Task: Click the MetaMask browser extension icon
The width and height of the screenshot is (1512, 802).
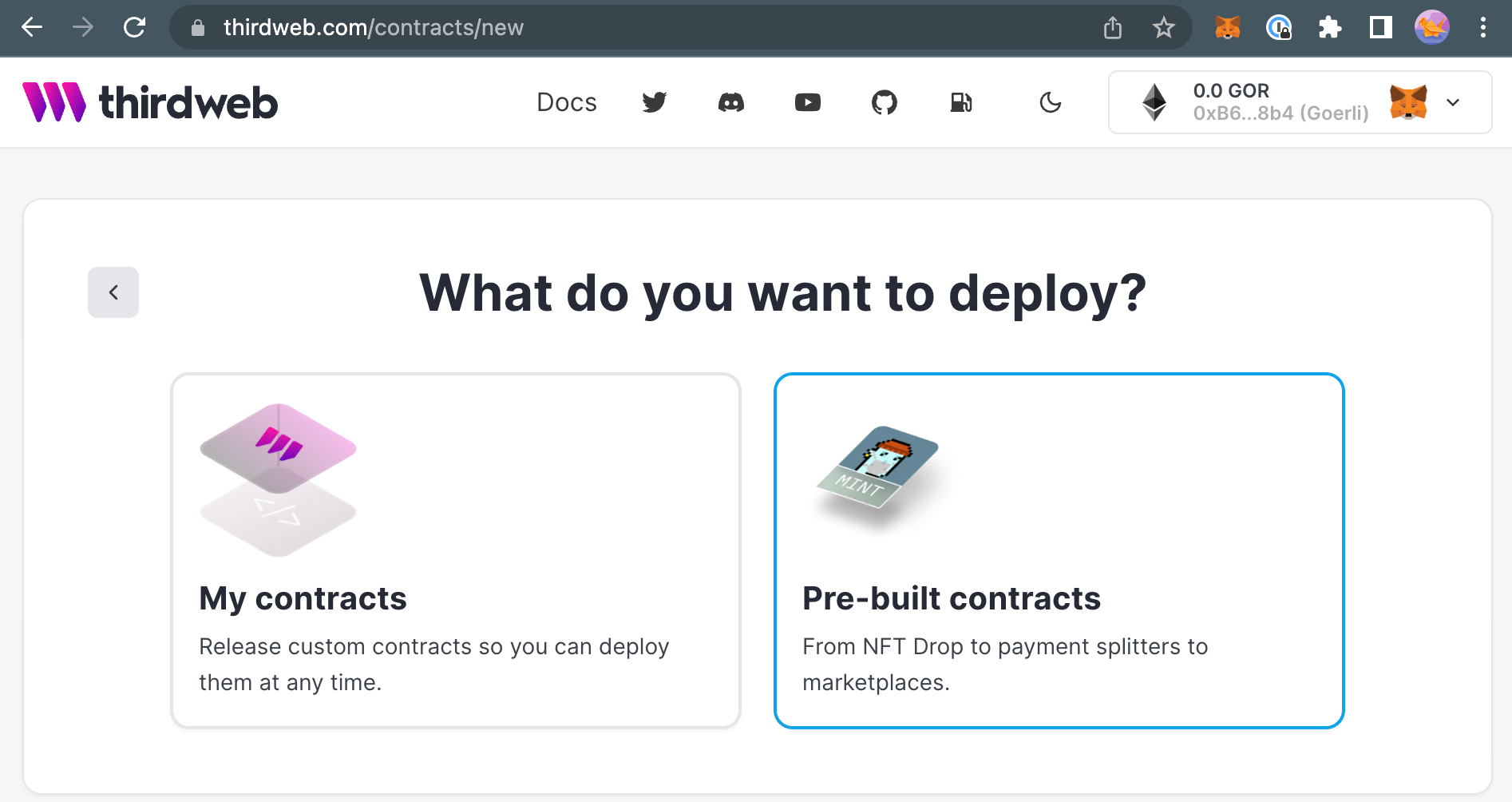Action: 1227,27
